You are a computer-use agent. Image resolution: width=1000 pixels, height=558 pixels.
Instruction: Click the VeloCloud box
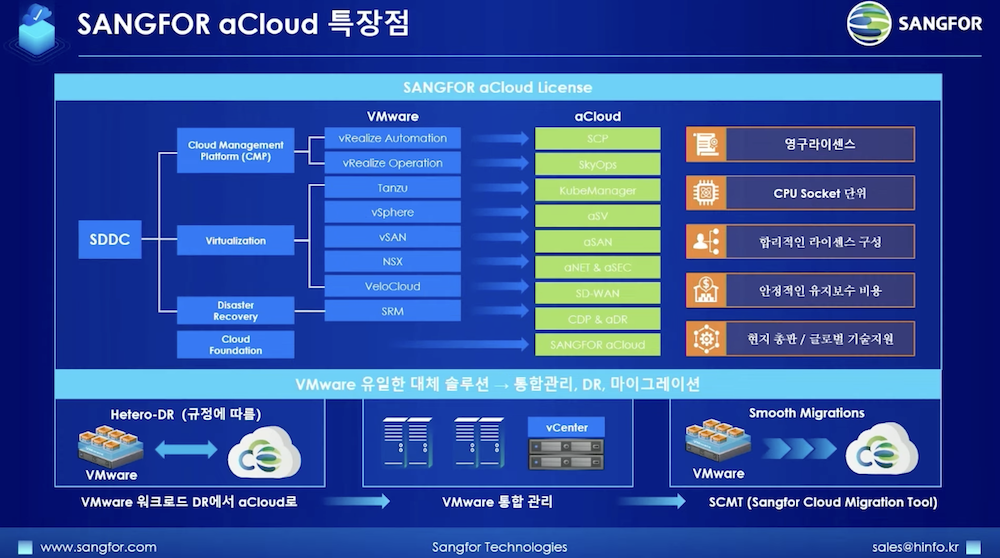coord(392,286)
